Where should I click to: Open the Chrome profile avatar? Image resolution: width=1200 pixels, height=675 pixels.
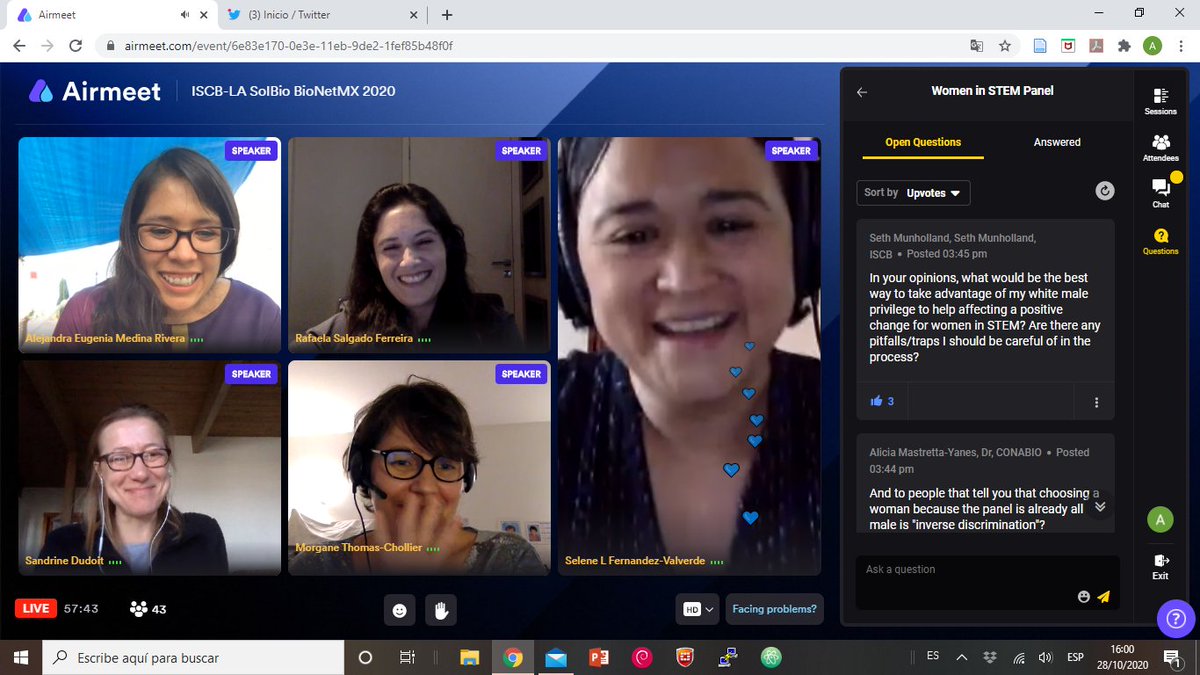1152,46
